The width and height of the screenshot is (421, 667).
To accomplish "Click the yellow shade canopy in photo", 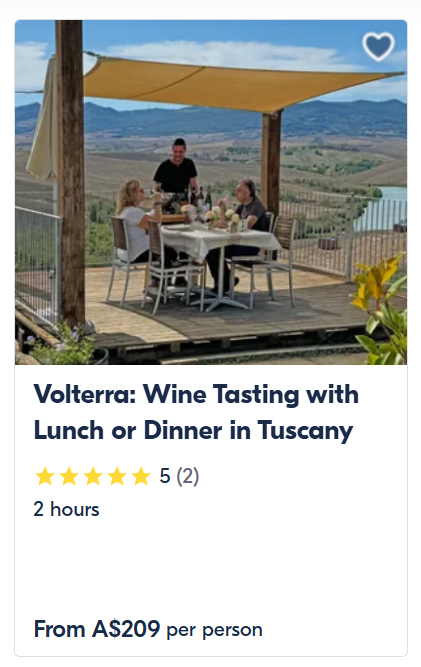I will [238, 83].
